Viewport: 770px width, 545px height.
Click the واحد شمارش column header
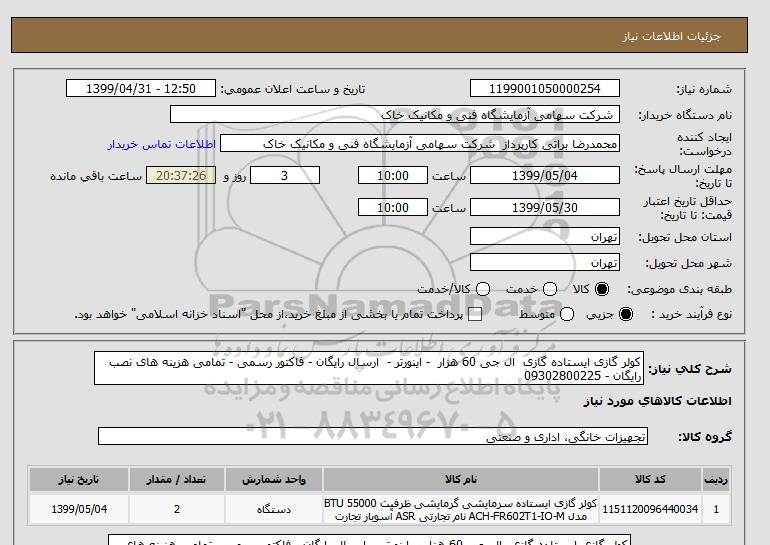click(x=274, y=480)
